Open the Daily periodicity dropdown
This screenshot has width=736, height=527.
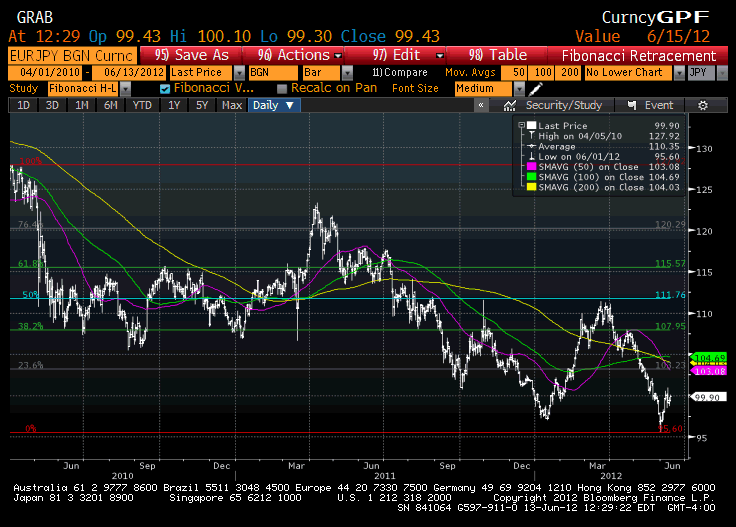274,105
